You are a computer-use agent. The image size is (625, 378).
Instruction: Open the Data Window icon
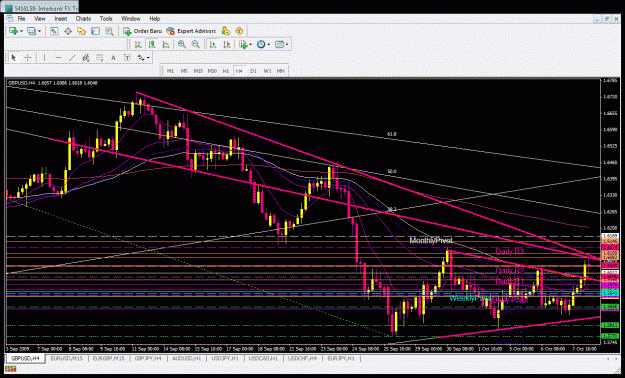tap(68, 31)
